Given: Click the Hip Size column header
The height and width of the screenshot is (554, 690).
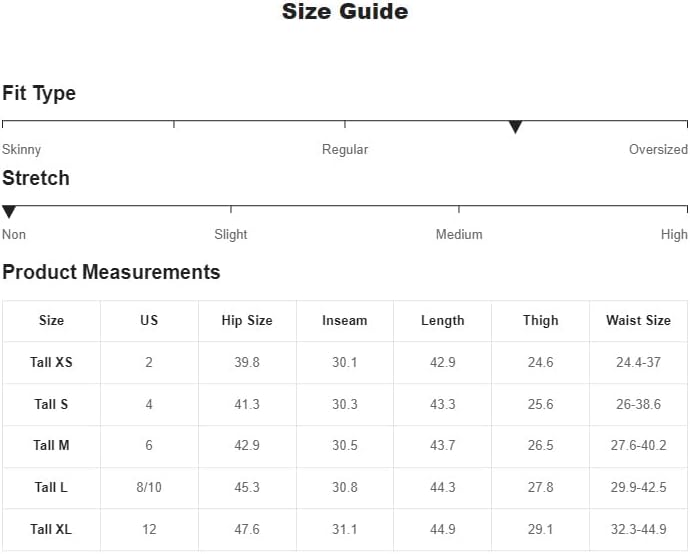Looking at the screenshot, I should coord(247,321).
